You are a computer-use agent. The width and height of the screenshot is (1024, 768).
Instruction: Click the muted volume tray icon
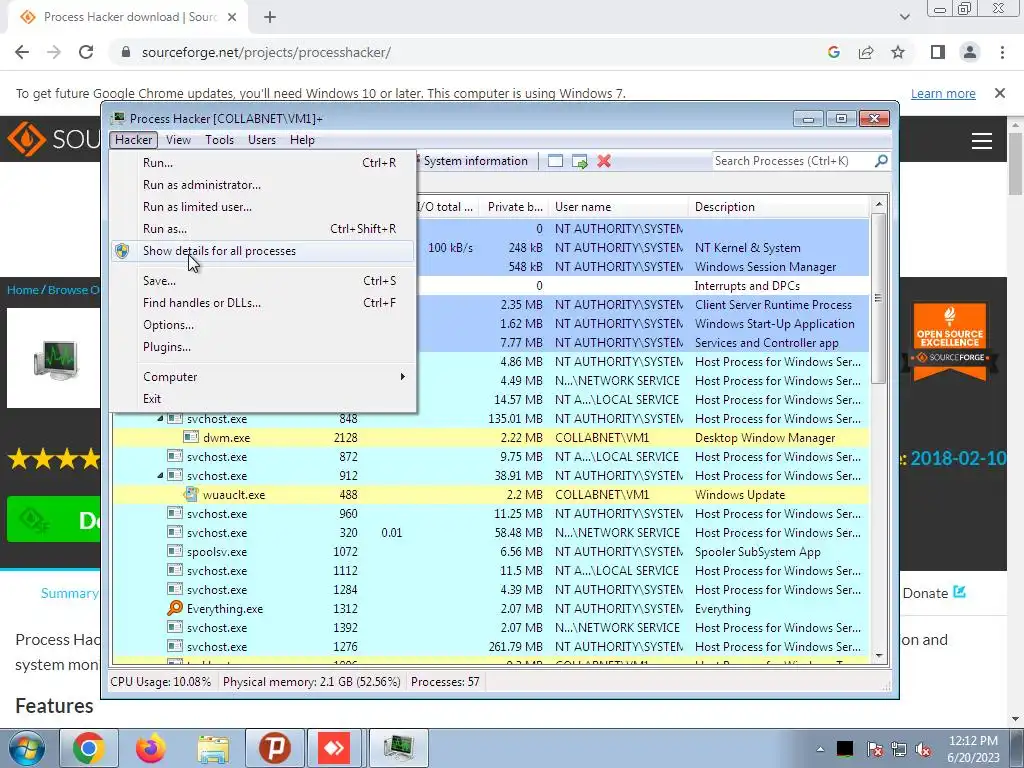pos(923,750)
